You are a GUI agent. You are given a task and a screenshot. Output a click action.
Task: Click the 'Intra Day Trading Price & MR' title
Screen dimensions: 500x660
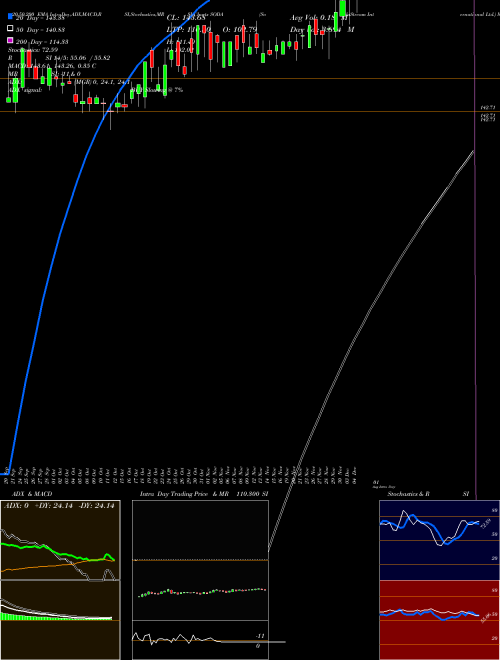click(184, 494)
